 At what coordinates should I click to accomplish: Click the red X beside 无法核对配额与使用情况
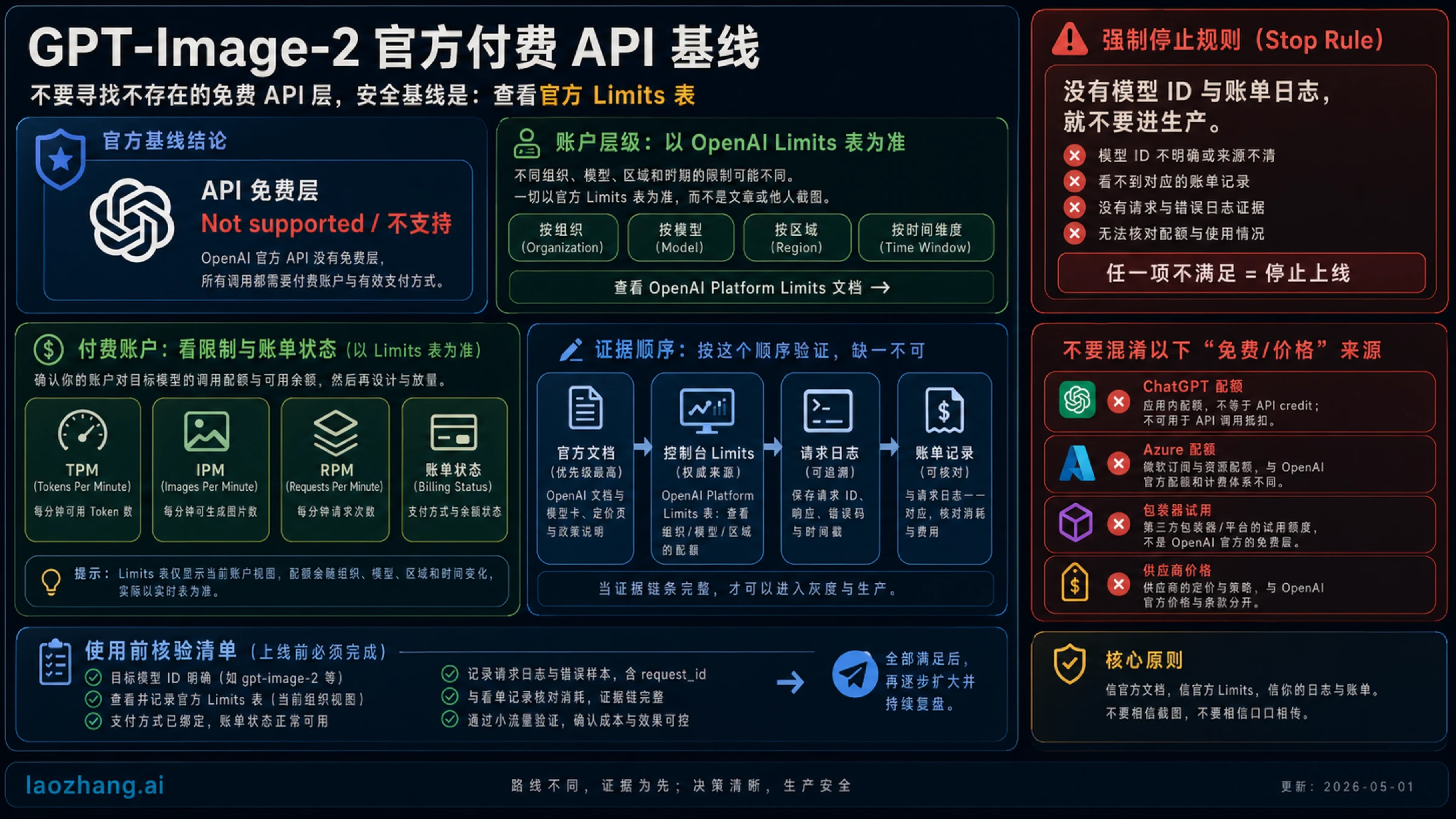point(1074,233)
